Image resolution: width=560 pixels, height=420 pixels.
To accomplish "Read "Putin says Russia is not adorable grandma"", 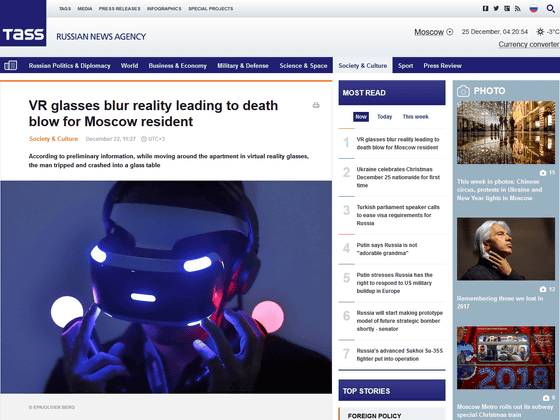I will (x=387, y=249).
